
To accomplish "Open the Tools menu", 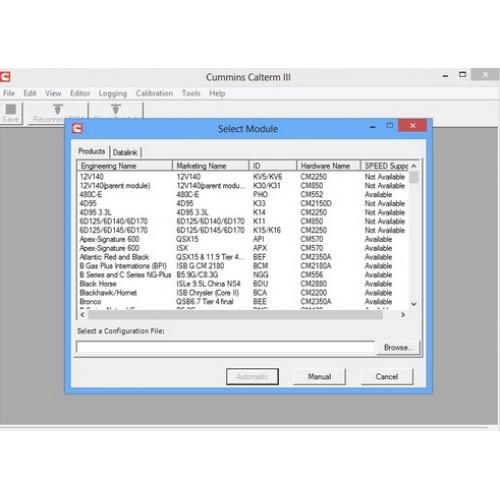I will pyautogui.click(x=191, y=93).
